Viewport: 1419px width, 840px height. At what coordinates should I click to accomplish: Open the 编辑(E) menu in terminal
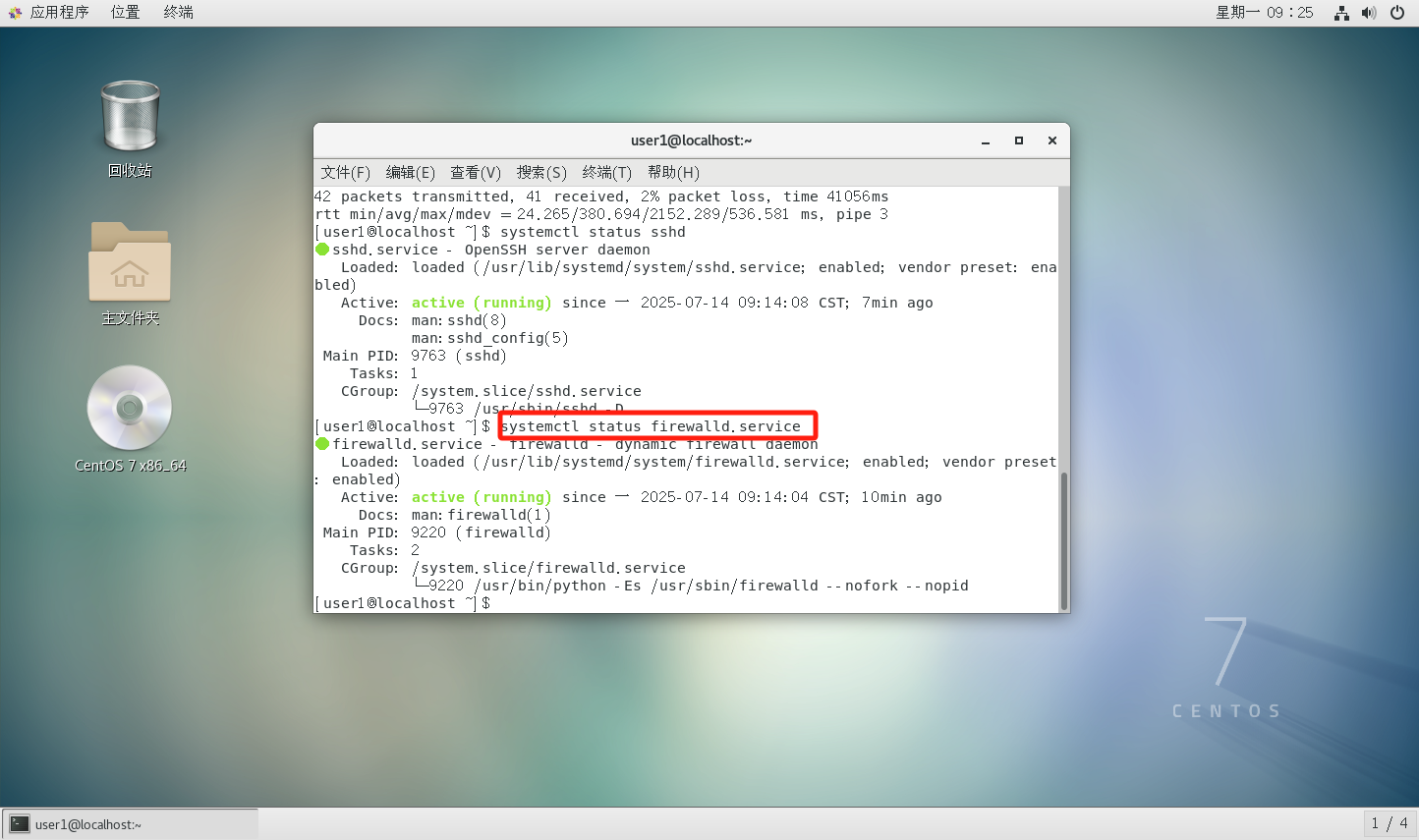point(410,172)
